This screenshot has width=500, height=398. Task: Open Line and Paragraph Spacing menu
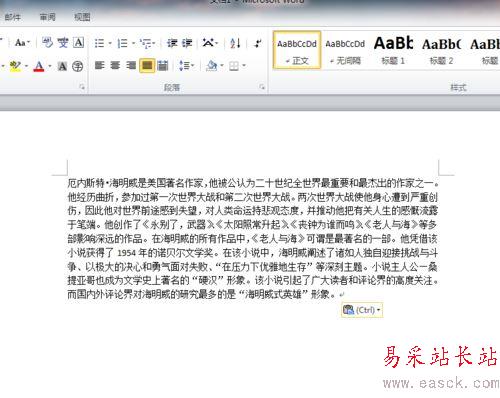[x=186, y=65]
